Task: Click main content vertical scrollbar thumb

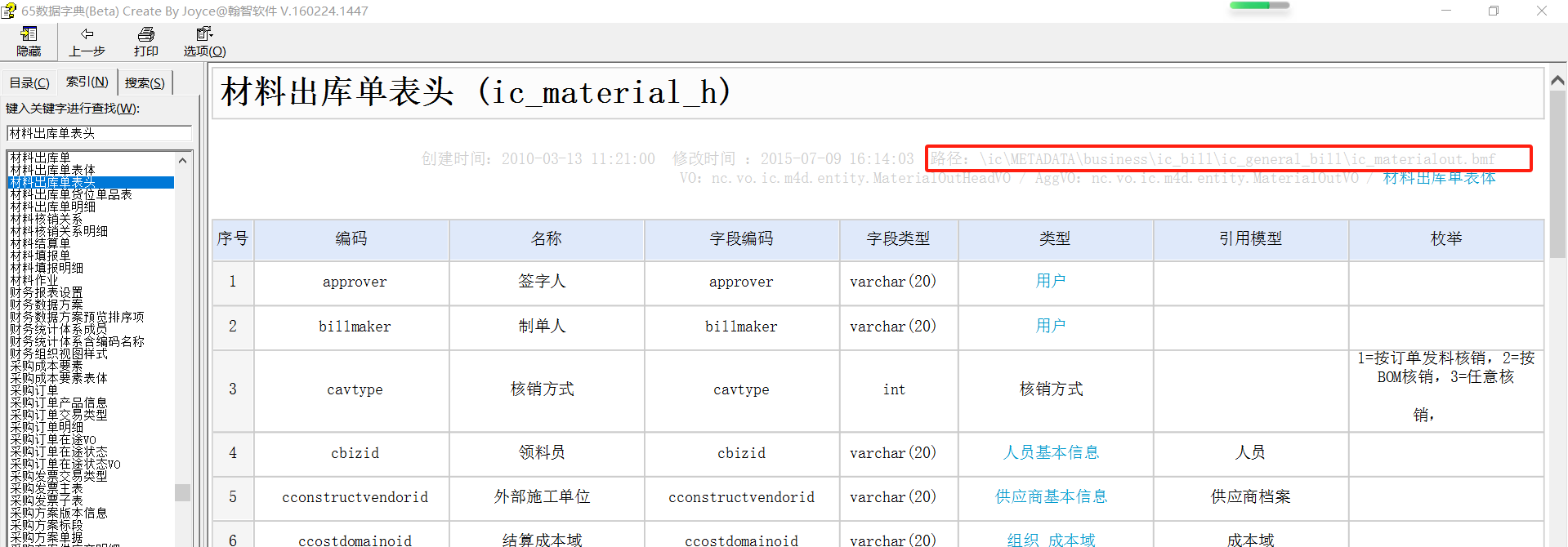Action: [x=1557, y=173]
